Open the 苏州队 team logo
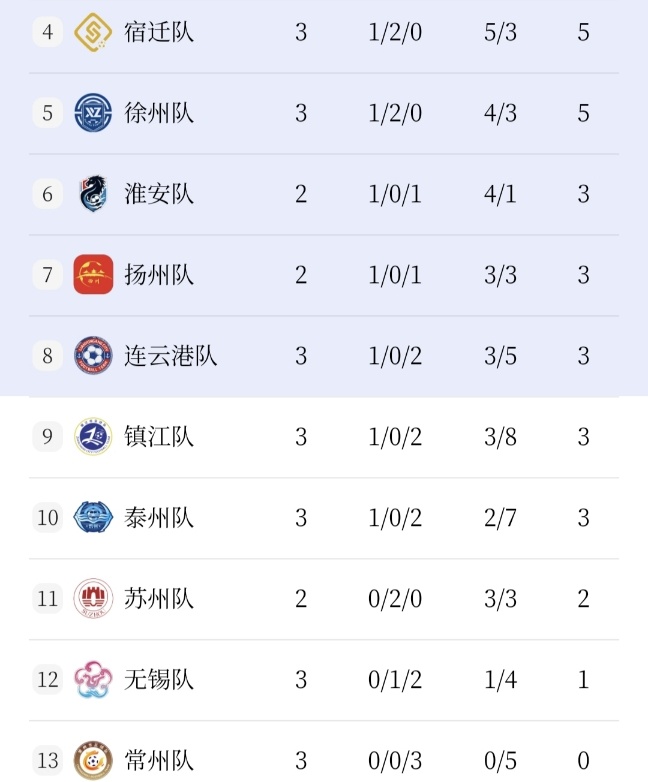The image size is (648, 782). pos(93,599)
